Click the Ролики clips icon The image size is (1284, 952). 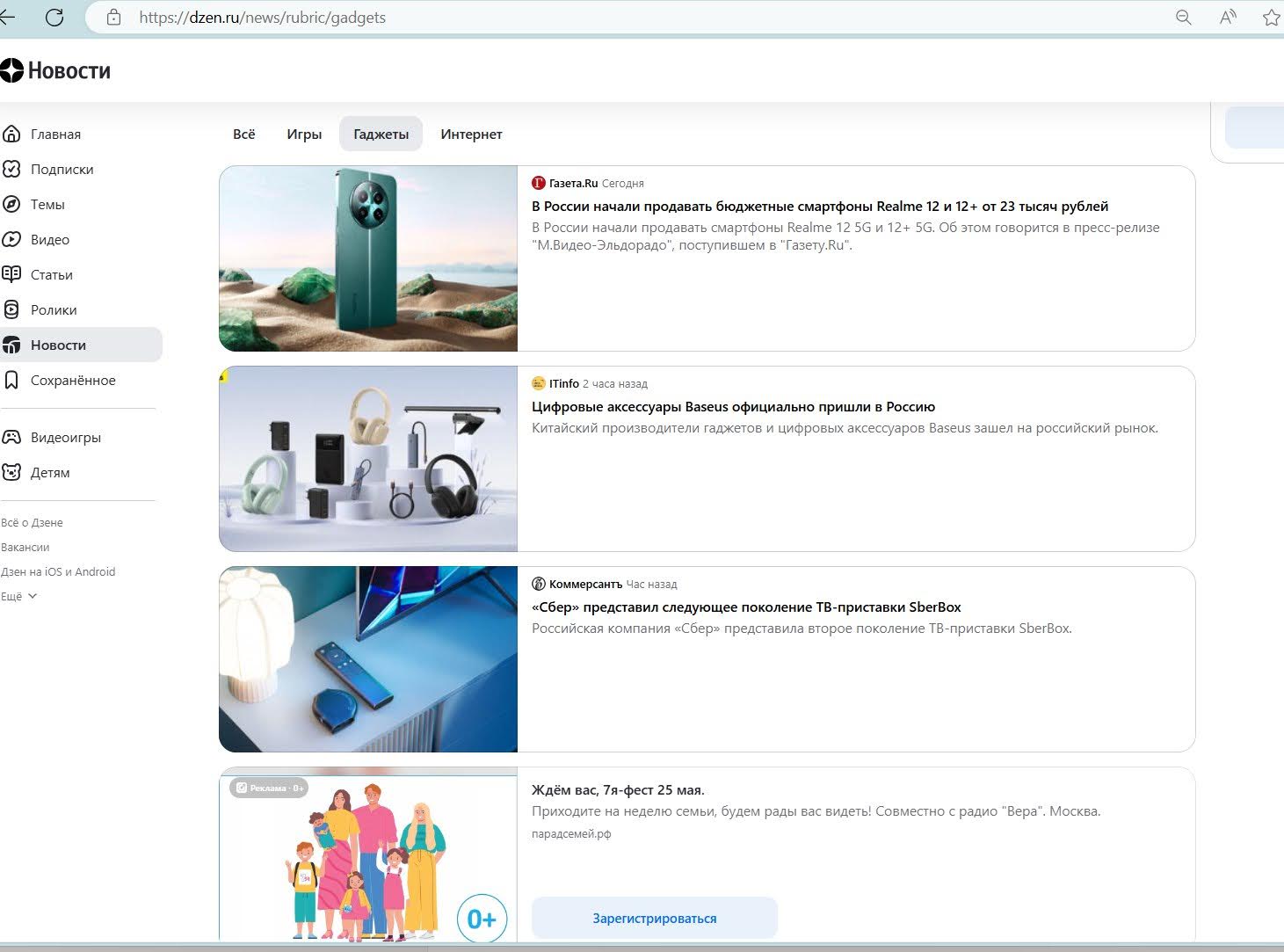point(11,309)
